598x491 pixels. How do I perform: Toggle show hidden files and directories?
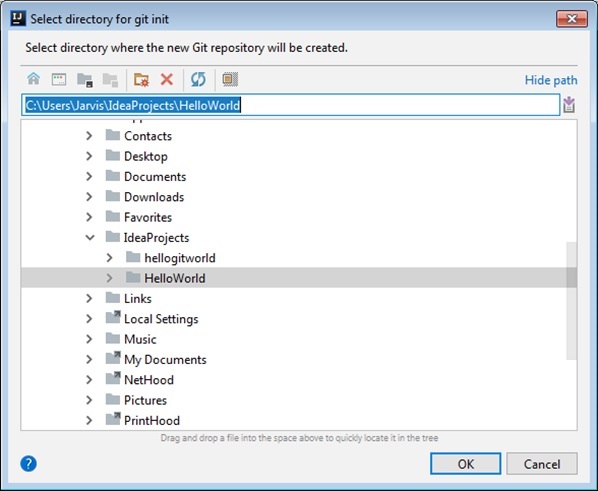230,79
